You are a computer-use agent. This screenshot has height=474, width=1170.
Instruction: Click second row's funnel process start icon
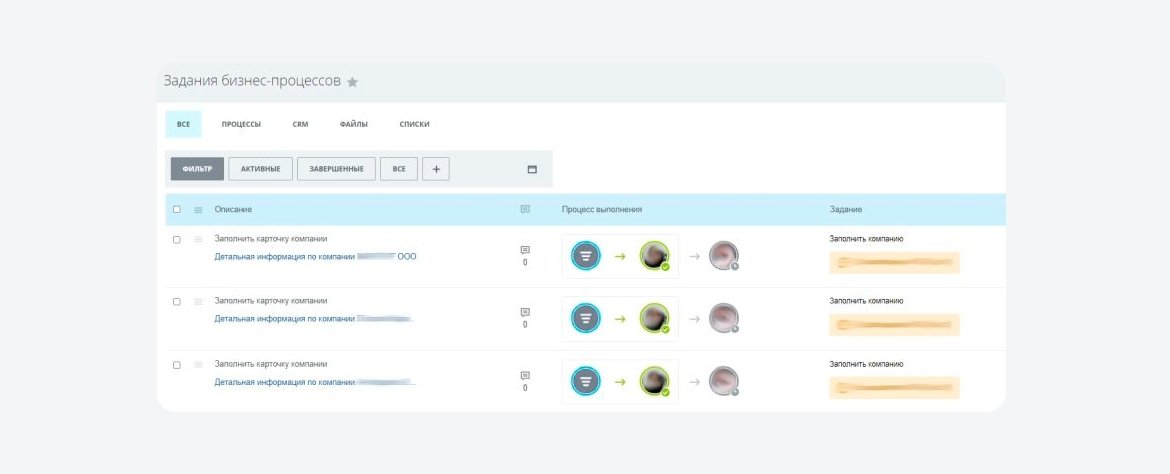pyautogui.click(x=586, y=319)
